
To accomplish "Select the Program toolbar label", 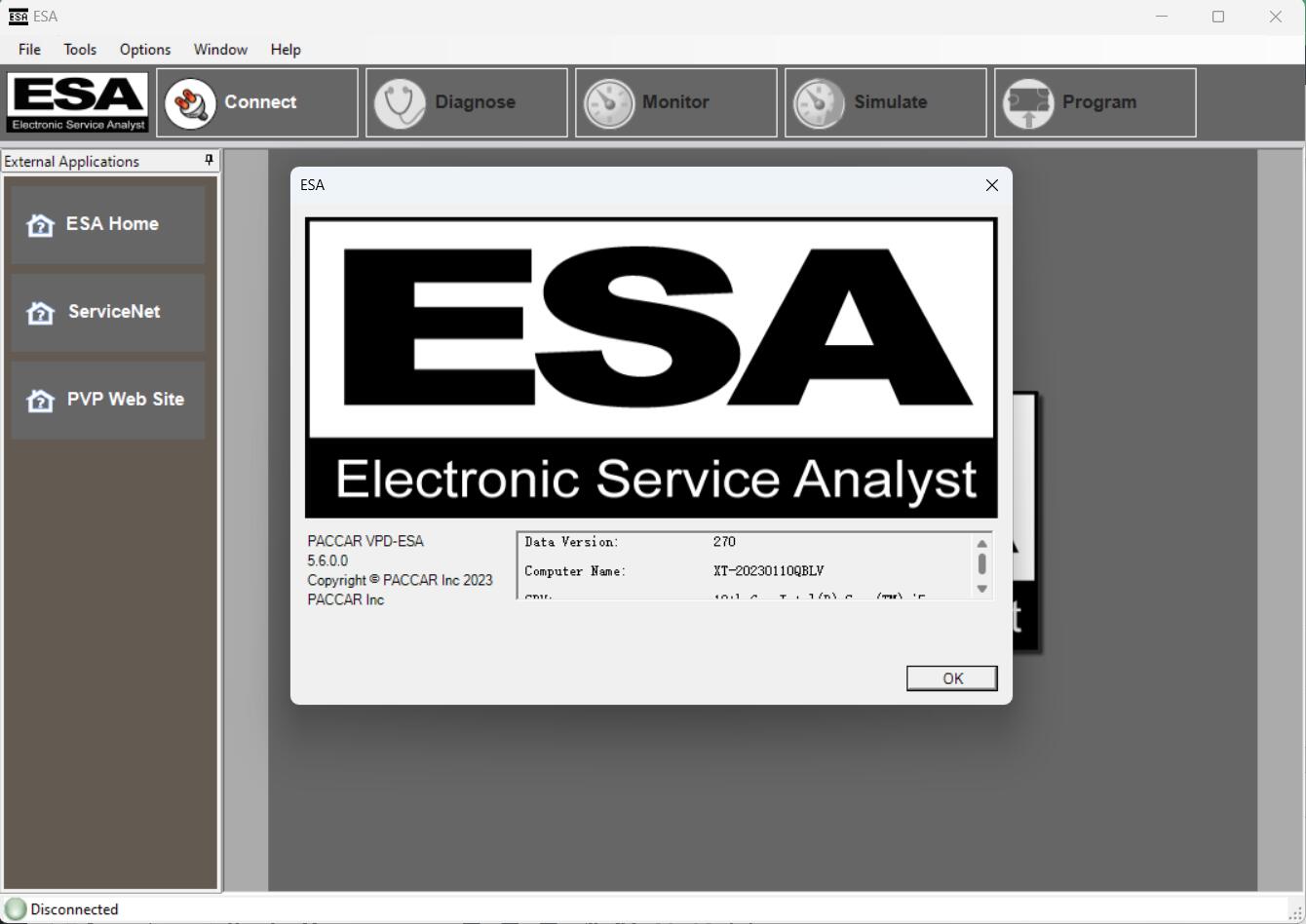I will [x=1099, y=101].
